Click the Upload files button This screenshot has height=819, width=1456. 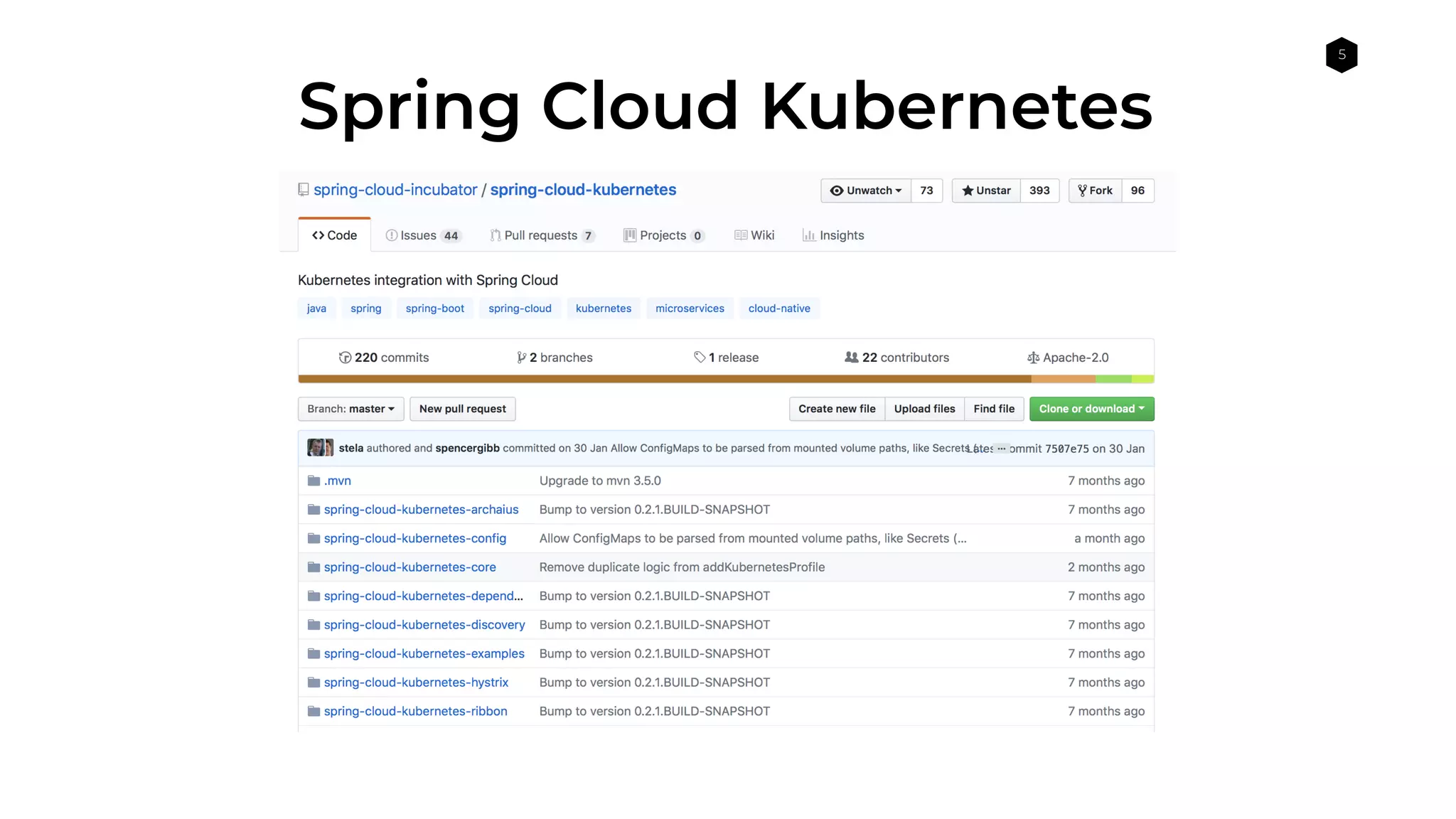pos(925,409)
